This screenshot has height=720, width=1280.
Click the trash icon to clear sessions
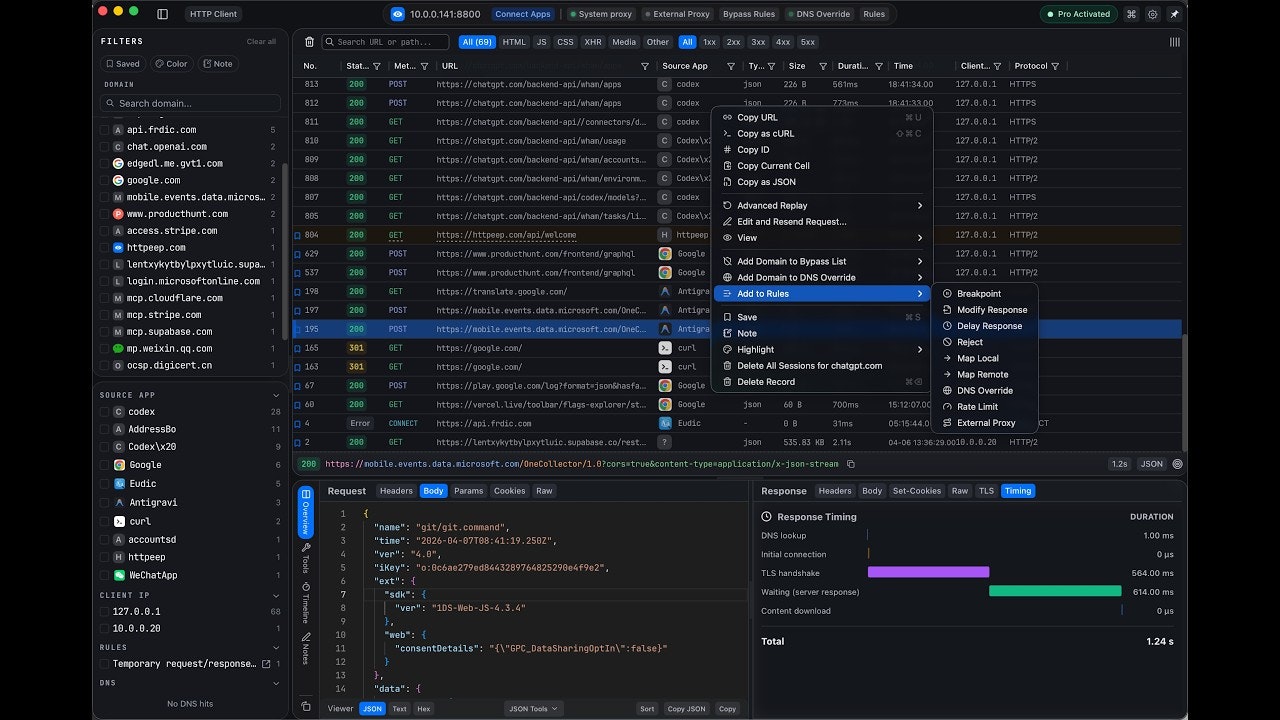[309, 41]
